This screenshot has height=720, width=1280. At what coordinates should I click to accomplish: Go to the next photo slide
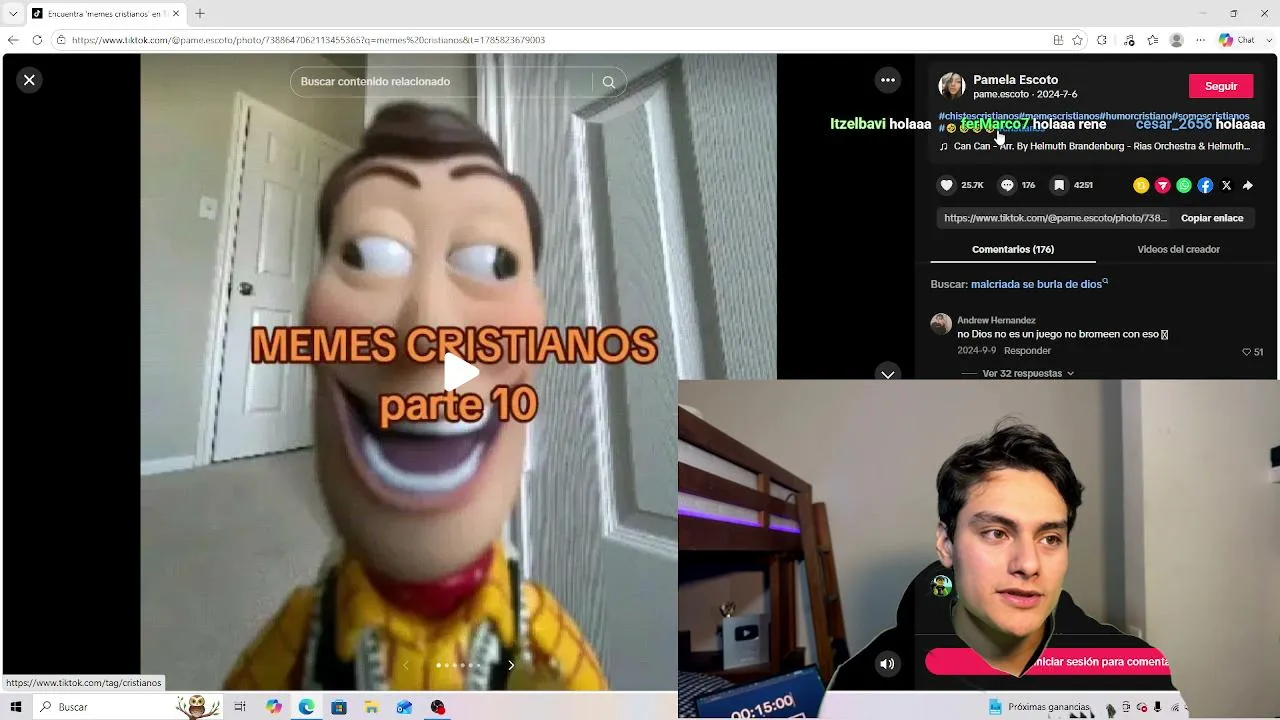511,665
